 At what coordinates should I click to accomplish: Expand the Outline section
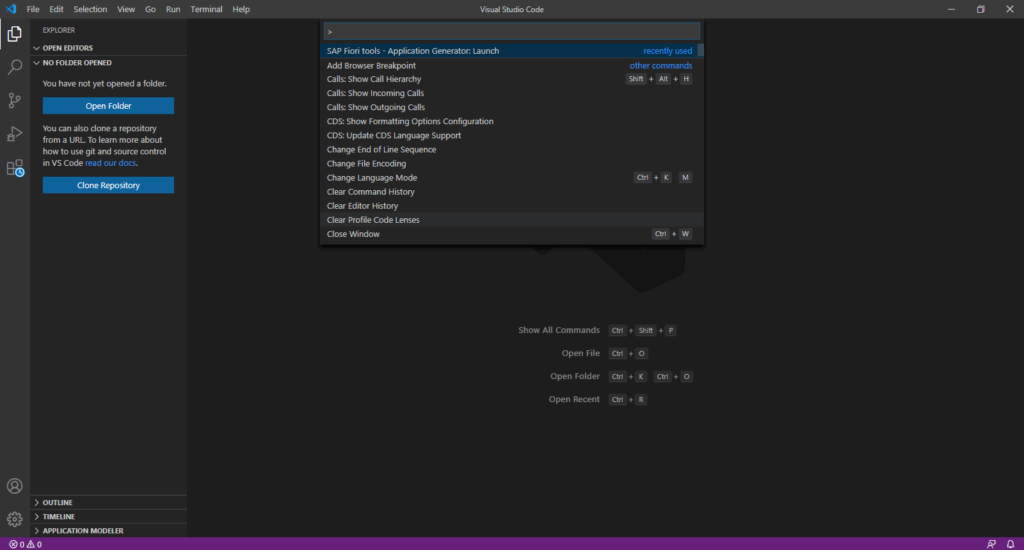click(108, 502)
